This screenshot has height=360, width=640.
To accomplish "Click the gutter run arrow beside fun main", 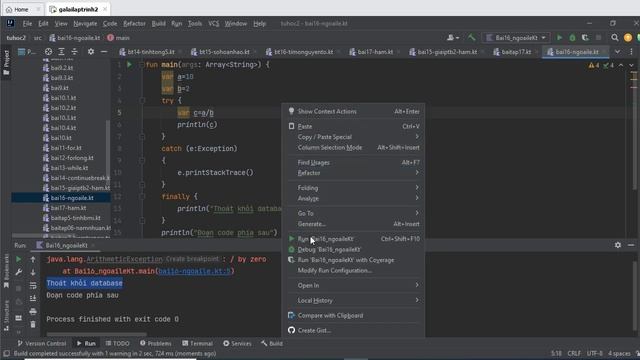I will point(129,64).
